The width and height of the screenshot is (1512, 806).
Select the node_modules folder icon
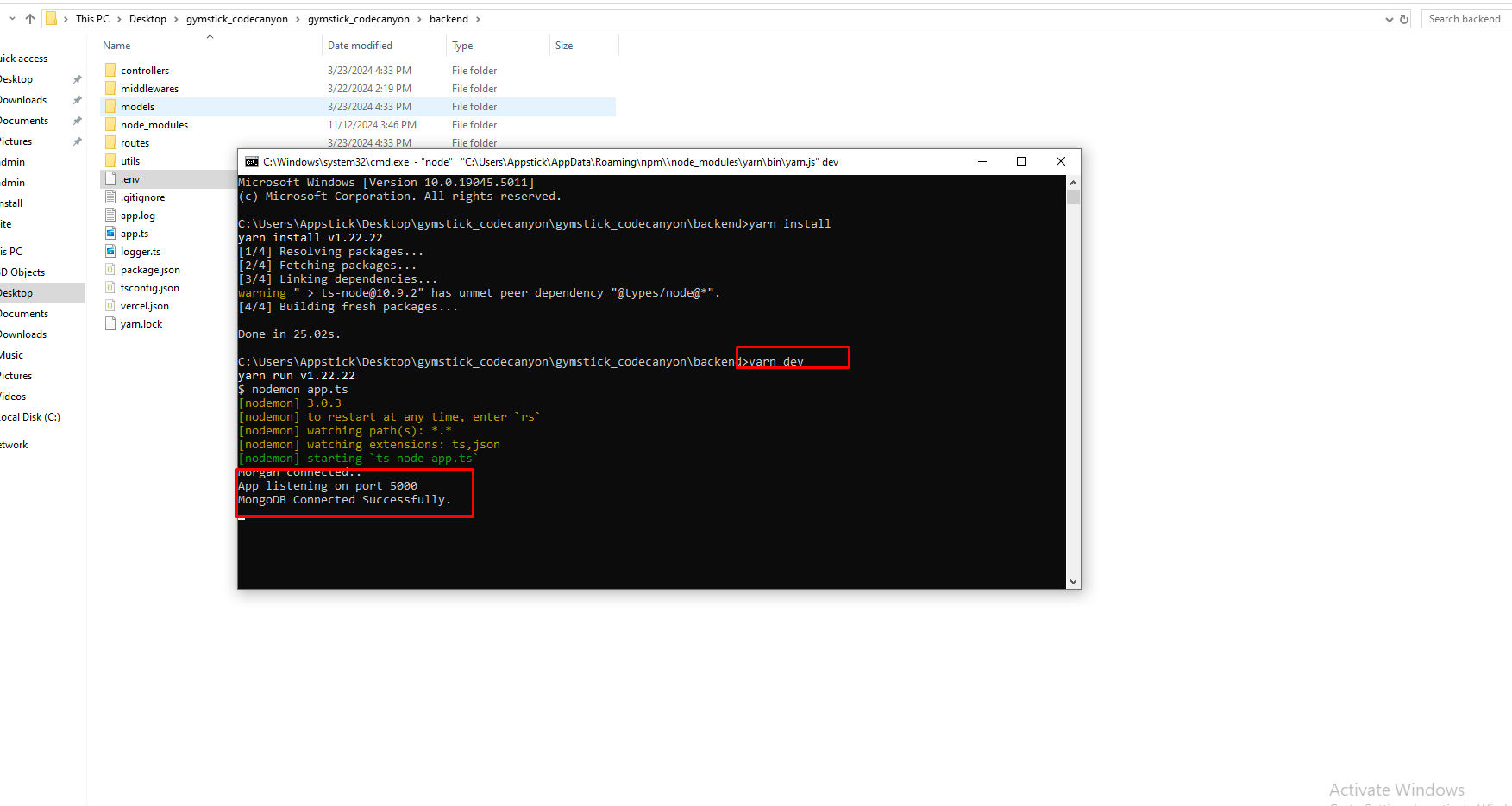coord(110,125)
